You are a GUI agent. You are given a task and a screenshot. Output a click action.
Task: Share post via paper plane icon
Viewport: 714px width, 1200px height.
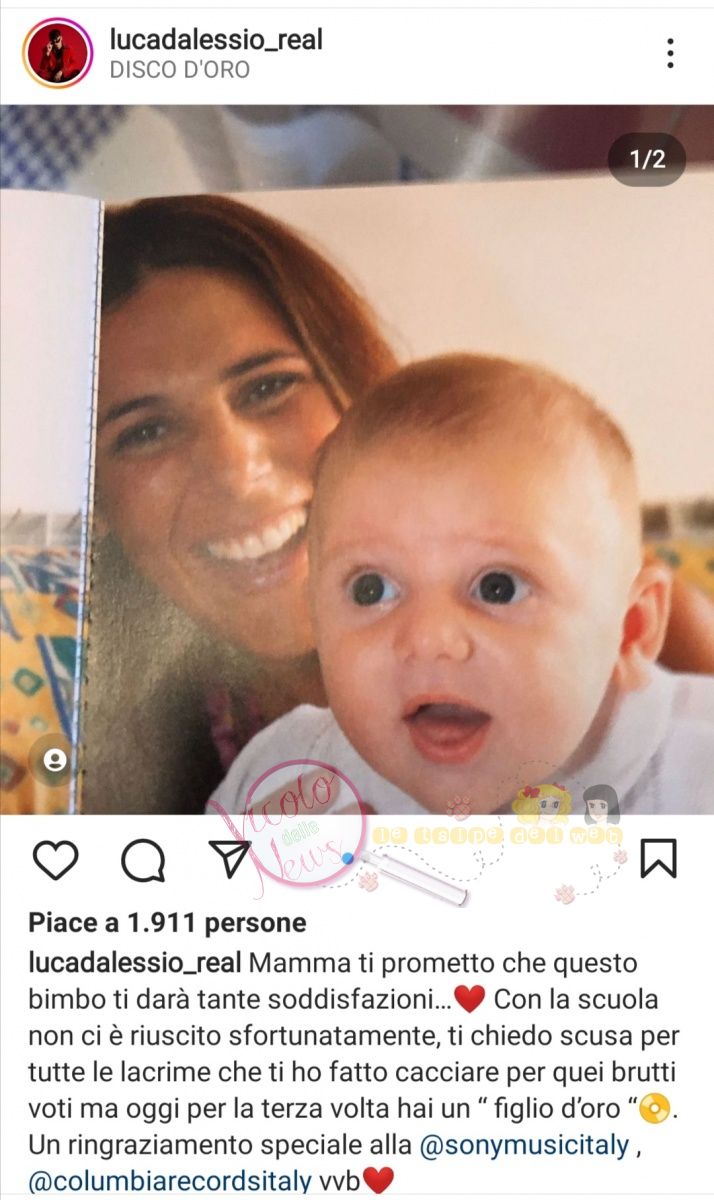230,859
